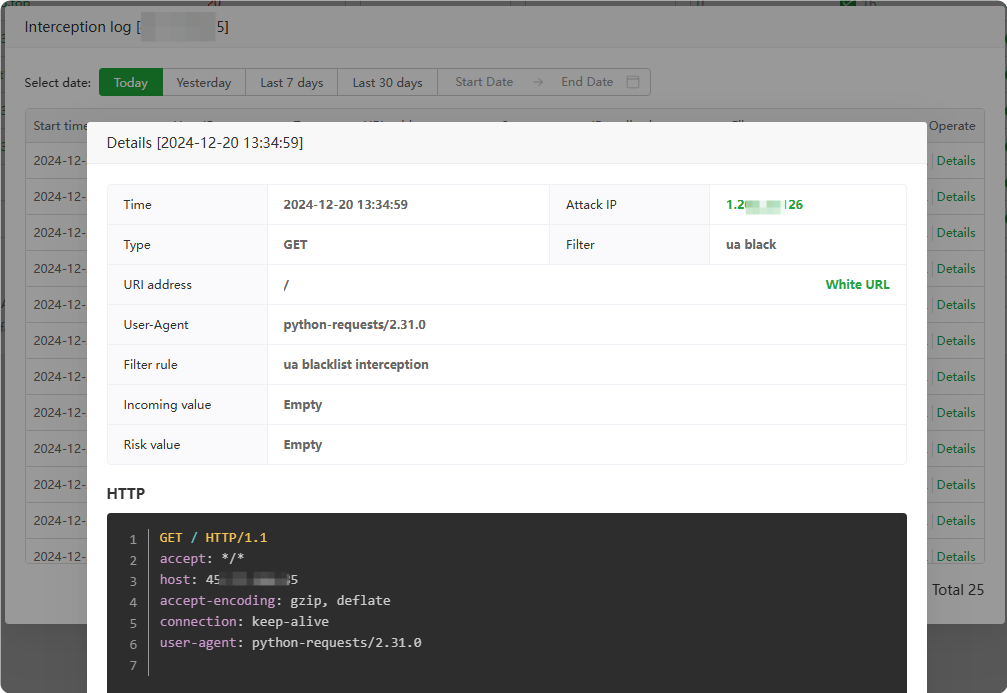Select the Today date filter

131,82
